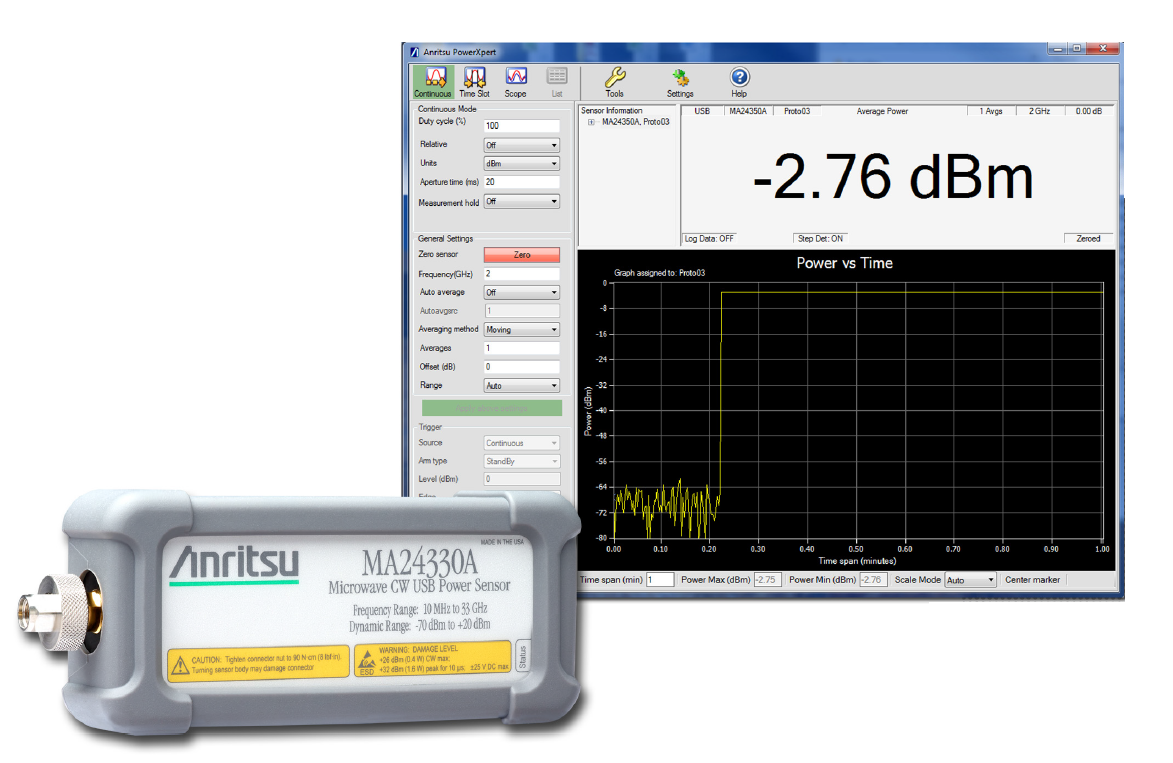Click the Averages input field

point(521,348)
